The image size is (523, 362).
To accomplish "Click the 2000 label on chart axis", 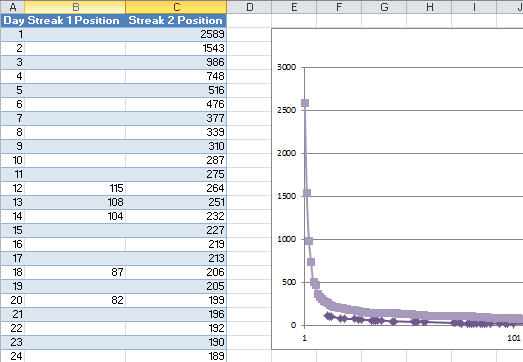I will tap(287, 153).
